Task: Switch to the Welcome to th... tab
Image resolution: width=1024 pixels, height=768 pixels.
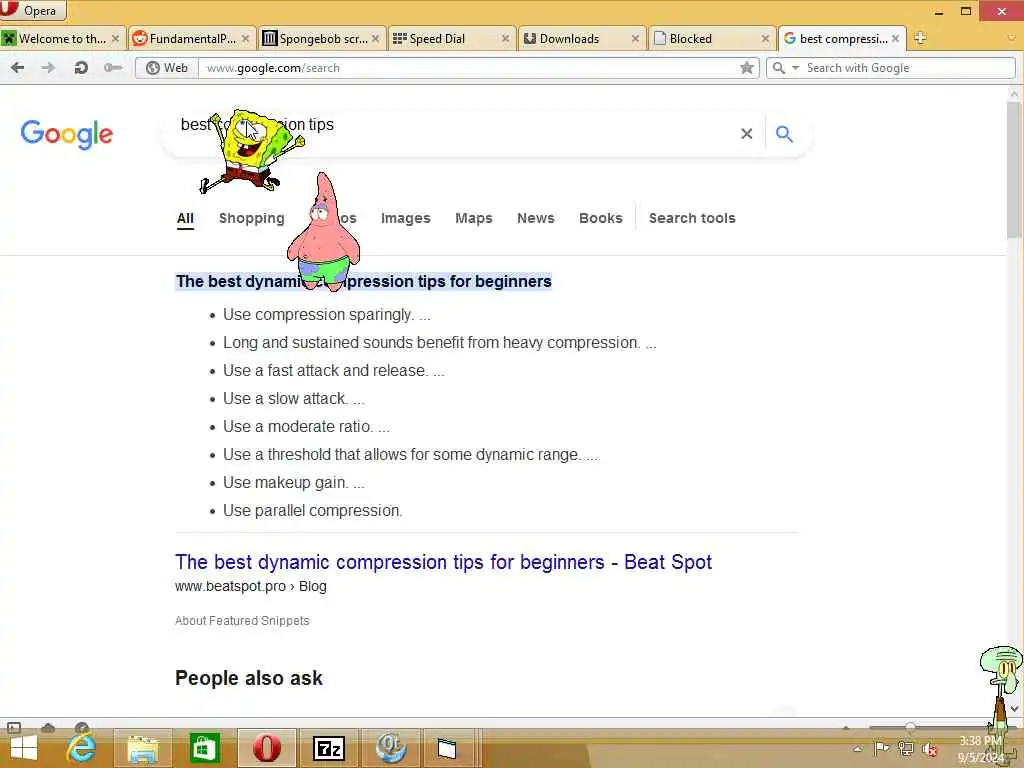Action: [61, 39]
